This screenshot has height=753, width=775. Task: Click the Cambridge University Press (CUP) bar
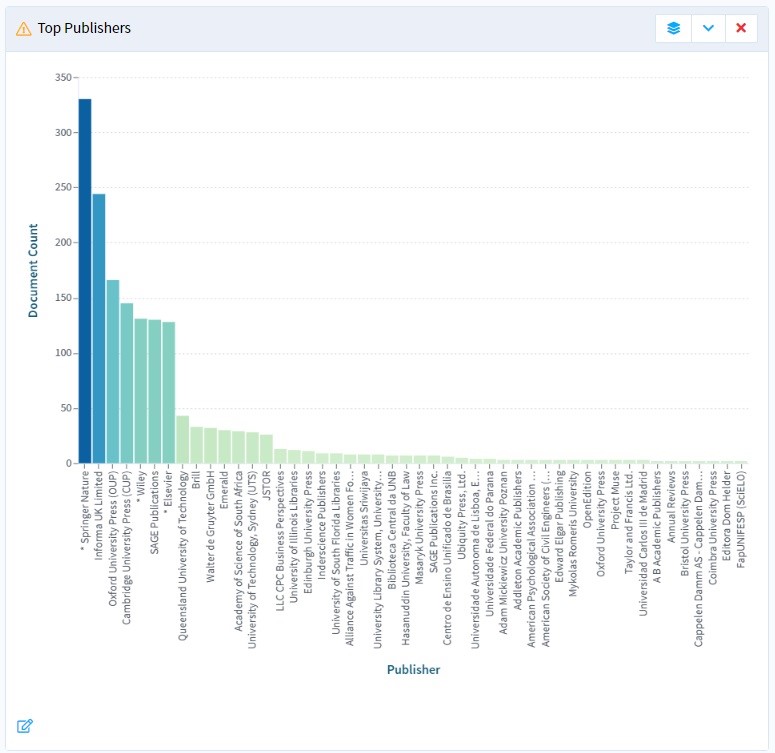coord(127,383)
